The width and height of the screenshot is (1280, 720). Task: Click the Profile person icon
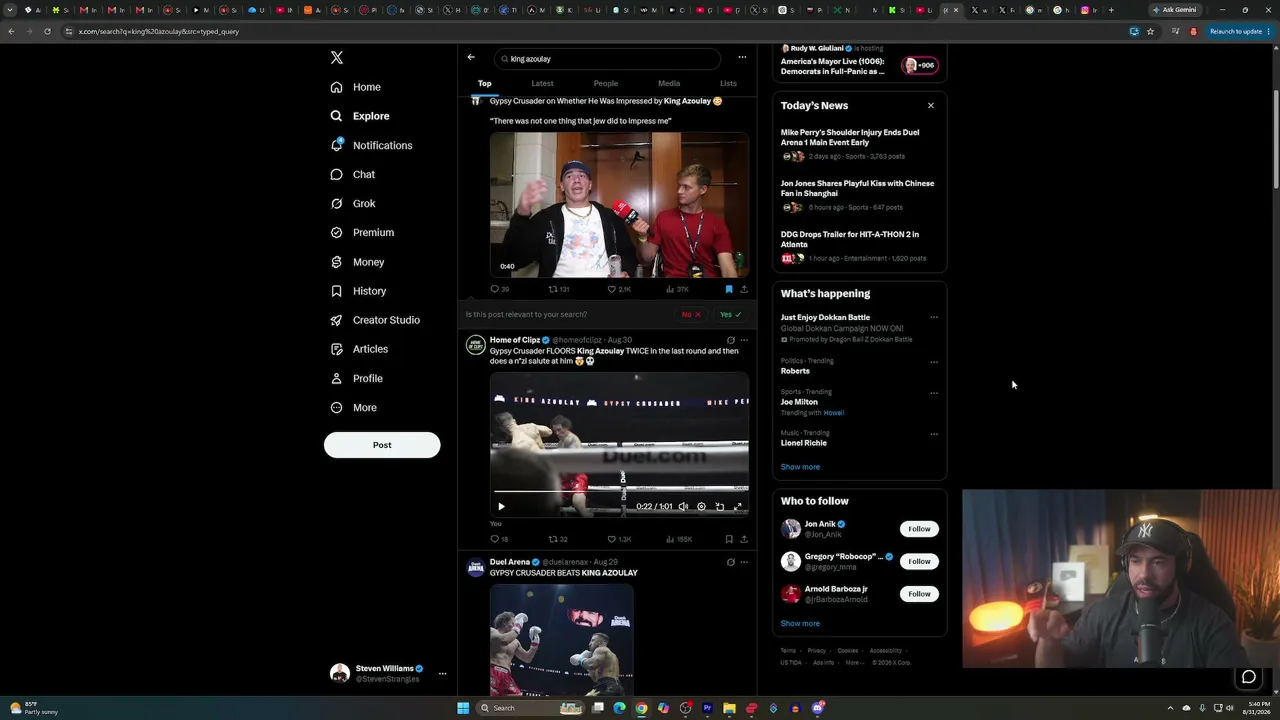click(x=337, y=379)
